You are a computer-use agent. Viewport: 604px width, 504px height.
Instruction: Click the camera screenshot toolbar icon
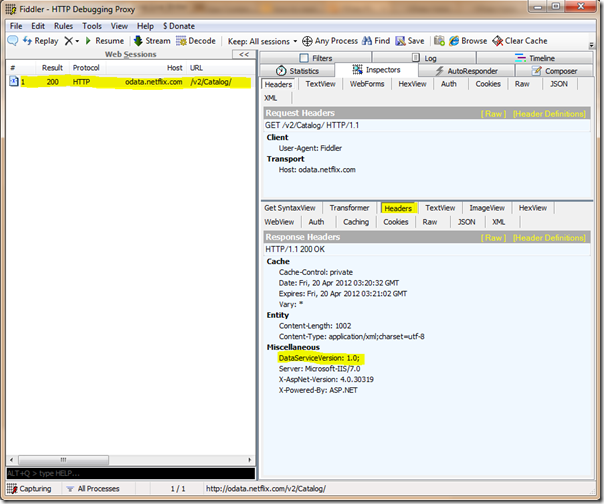tap(439, 41)
